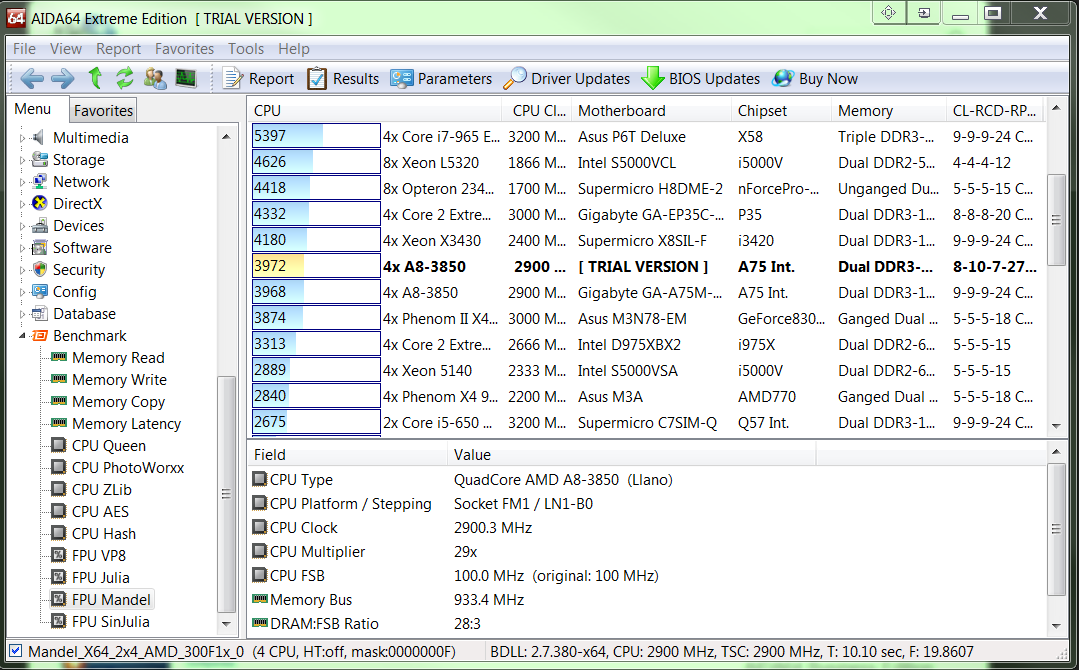Click the Storage drive icon
Screen dimensions: 1079x670
click(x=40, y=160)
